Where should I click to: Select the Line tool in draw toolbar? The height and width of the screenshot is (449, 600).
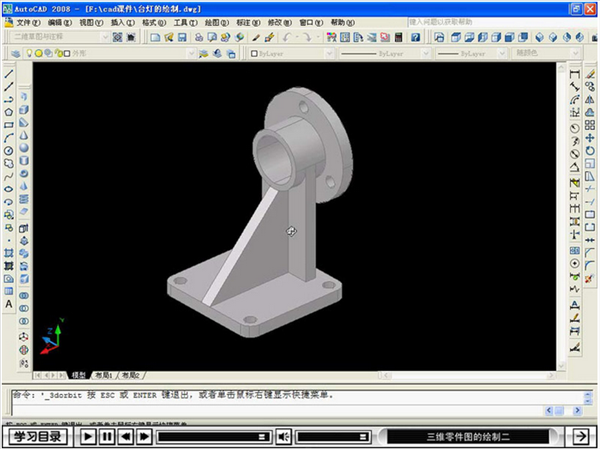(x=9, y=74)
